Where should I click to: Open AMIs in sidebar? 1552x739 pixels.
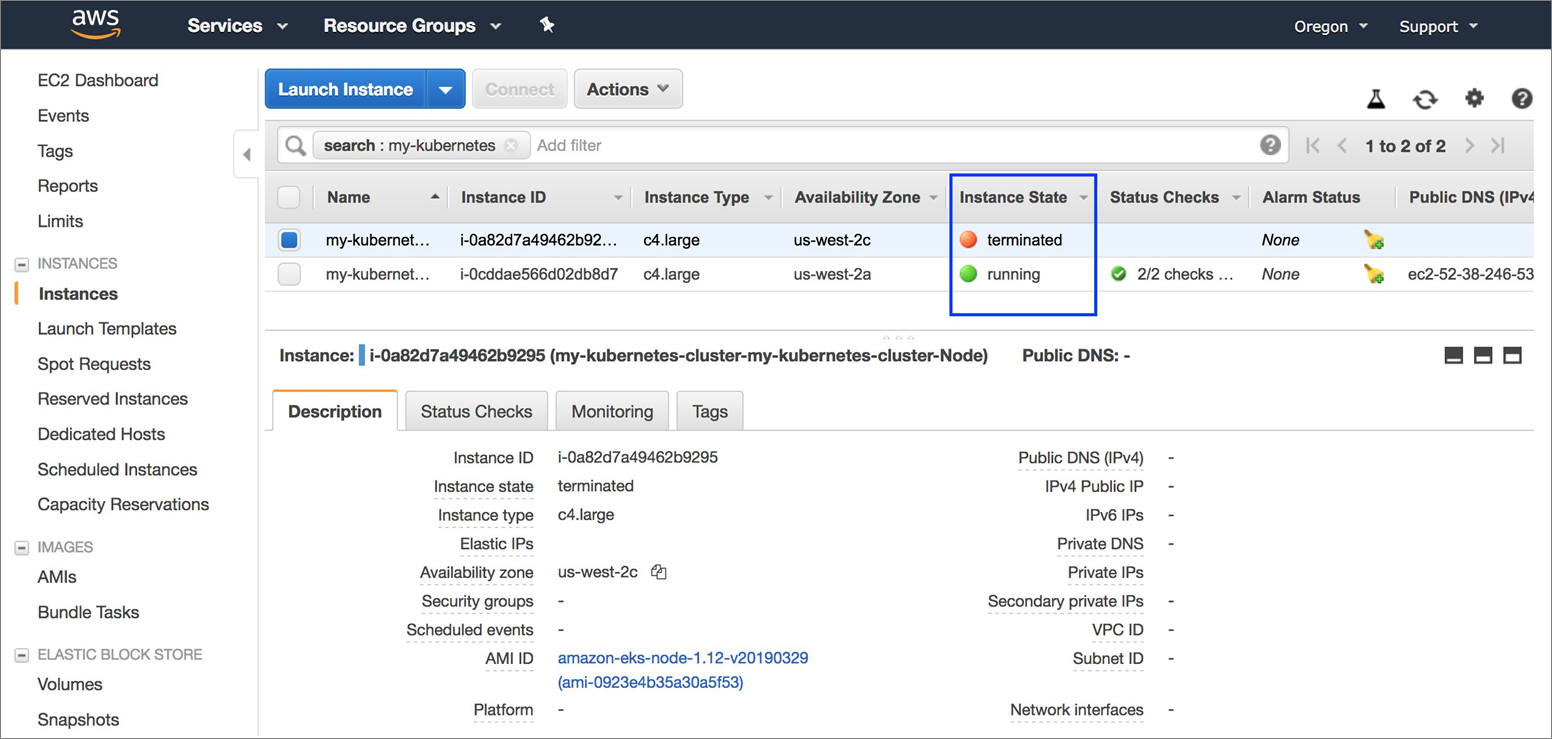click(x=57, y=578)
